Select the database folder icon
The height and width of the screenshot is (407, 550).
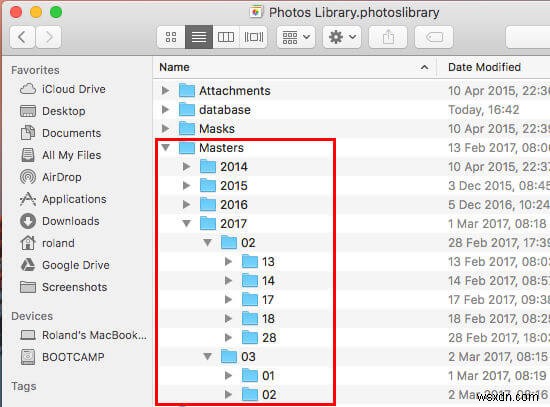pos(187,109)
